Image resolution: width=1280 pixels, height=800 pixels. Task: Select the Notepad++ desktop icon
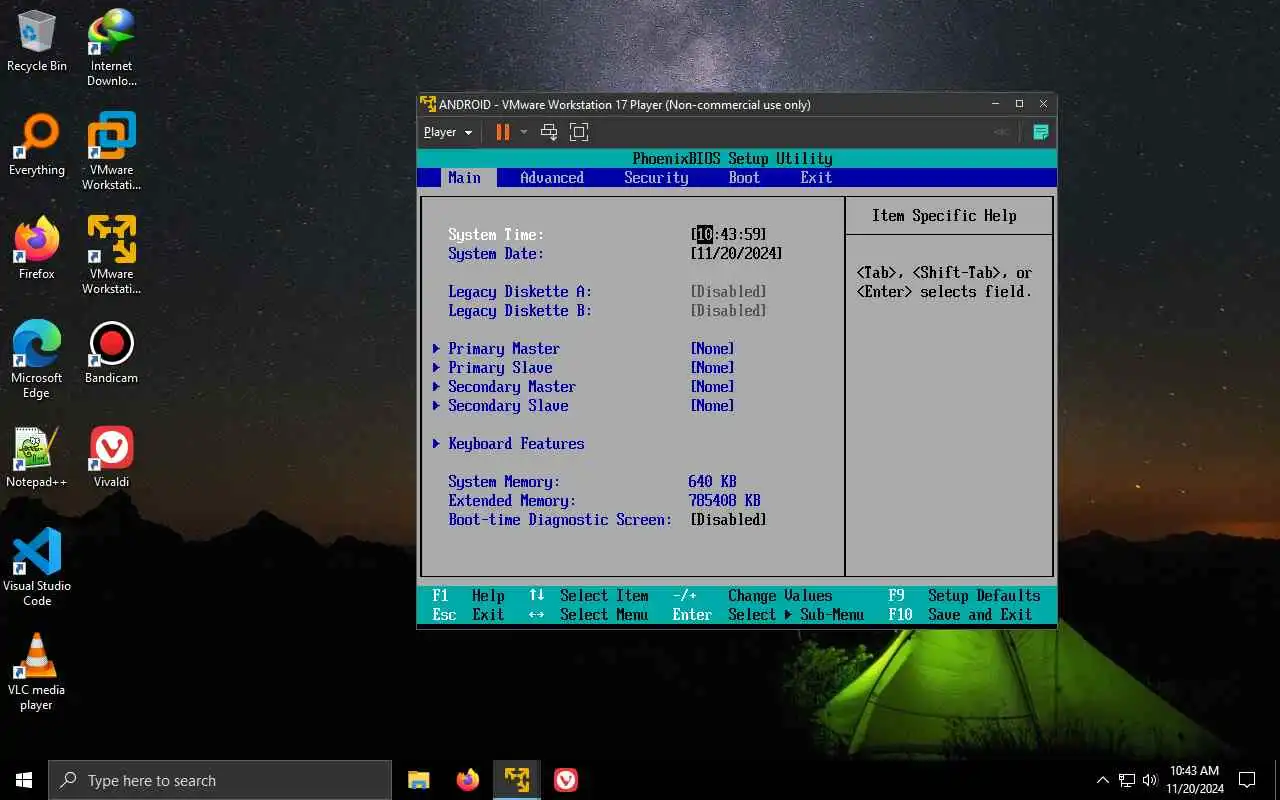click(37, 457)
